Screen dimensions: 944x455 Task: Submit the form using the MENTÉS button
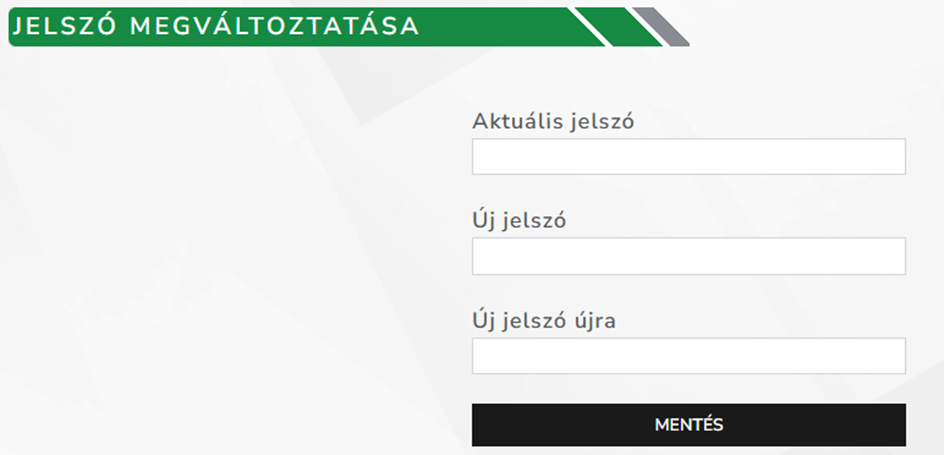click(x=688, y=425)
